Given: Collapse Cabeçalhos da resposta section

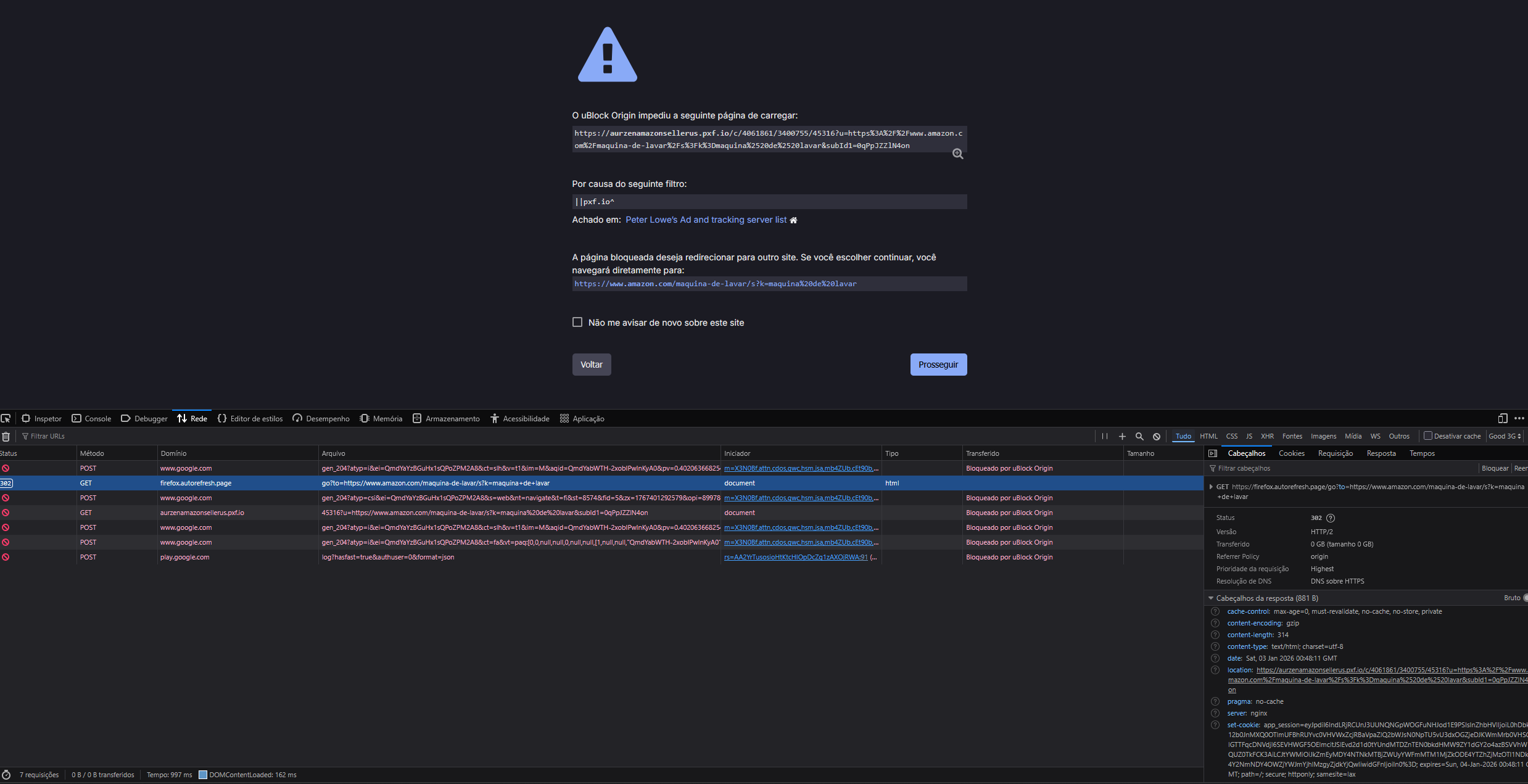Looking at the screenshot, I should (x=1211, y=598).
